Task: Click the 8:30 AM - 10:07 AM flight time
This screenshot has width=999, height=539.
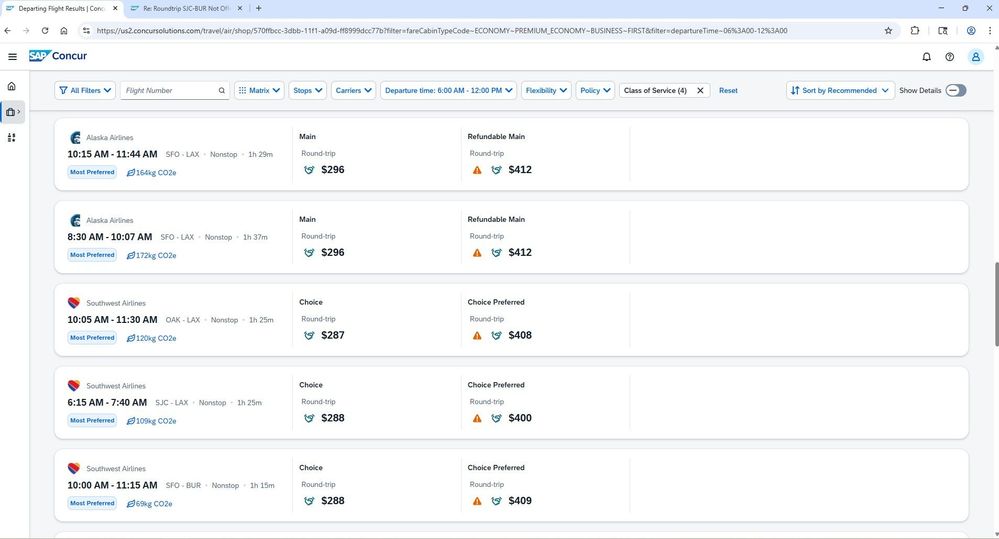Action: [x=110, y=237]
